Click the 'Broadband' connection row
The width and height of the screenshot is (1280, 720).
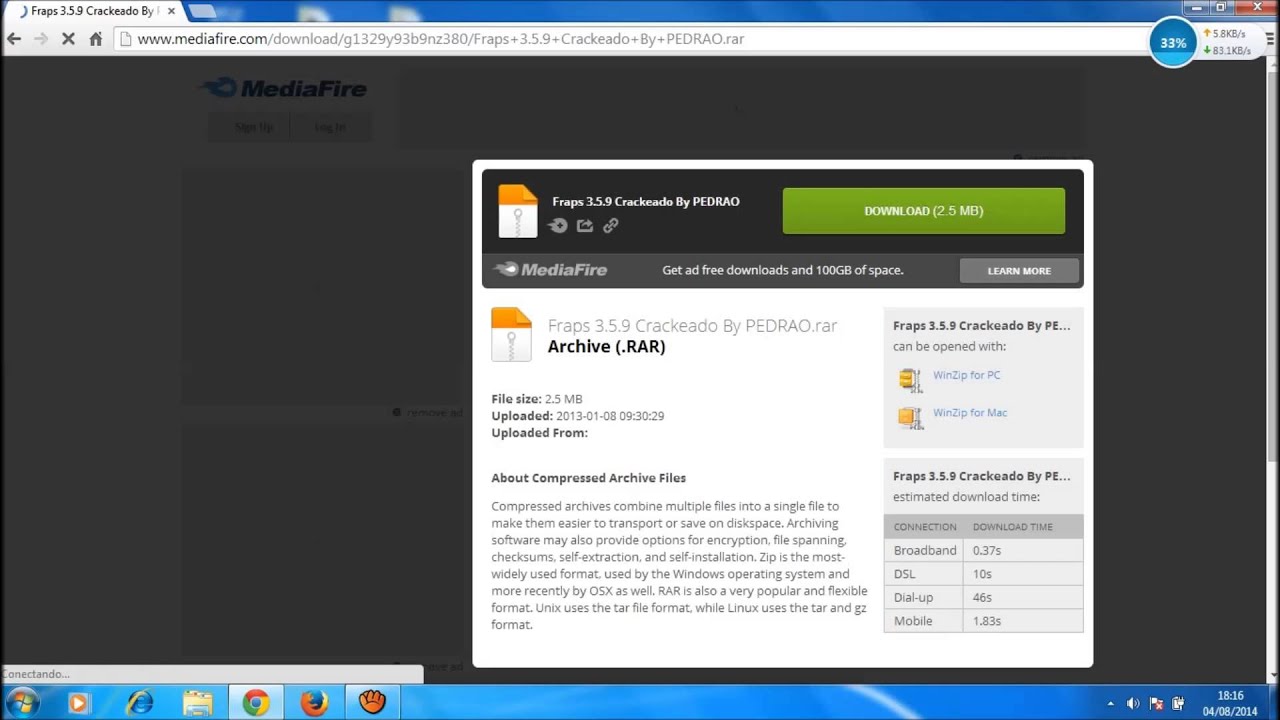tap(983, 550)
